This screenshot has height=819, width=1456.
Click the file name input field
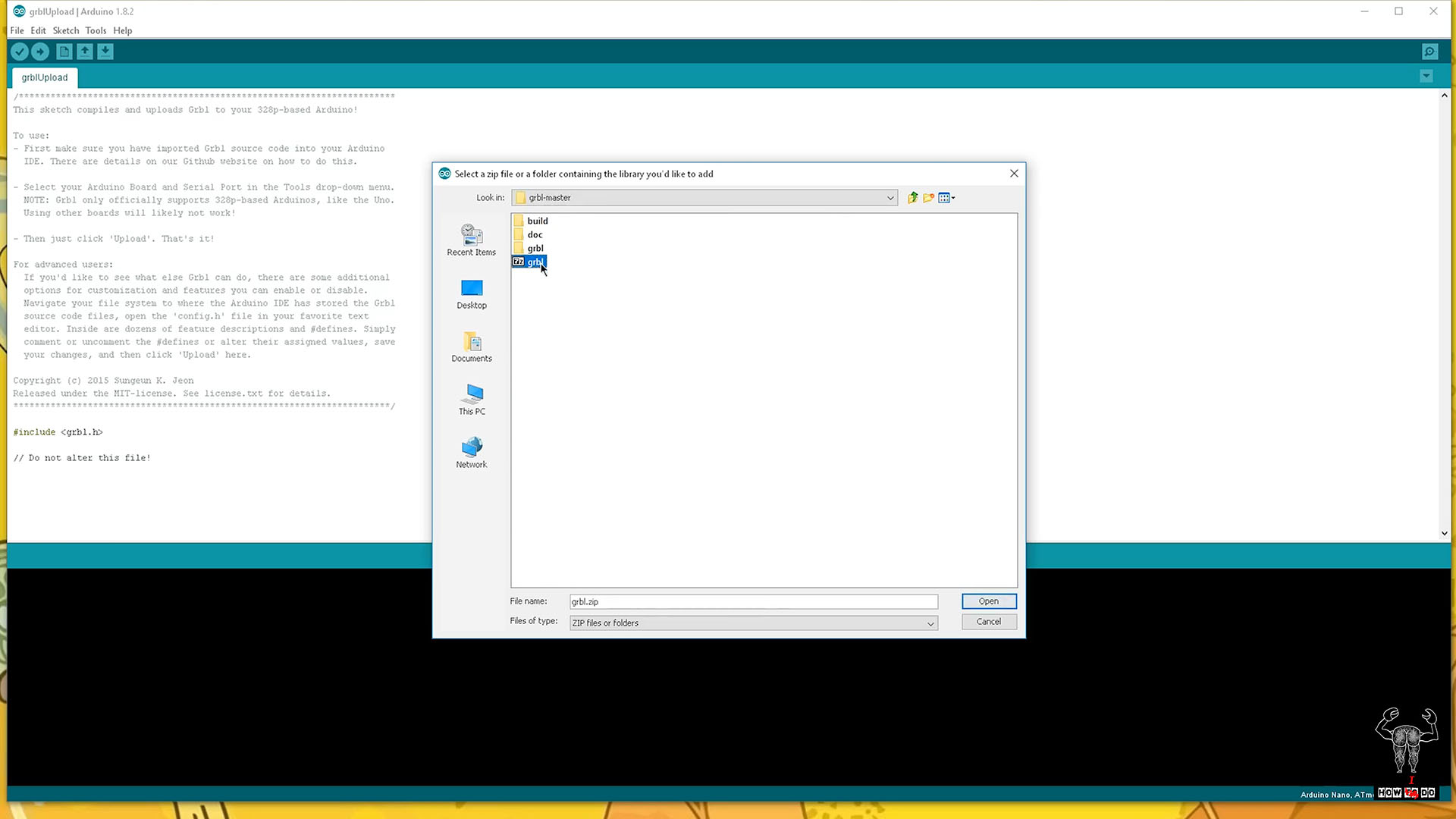(x=752, y=601)
